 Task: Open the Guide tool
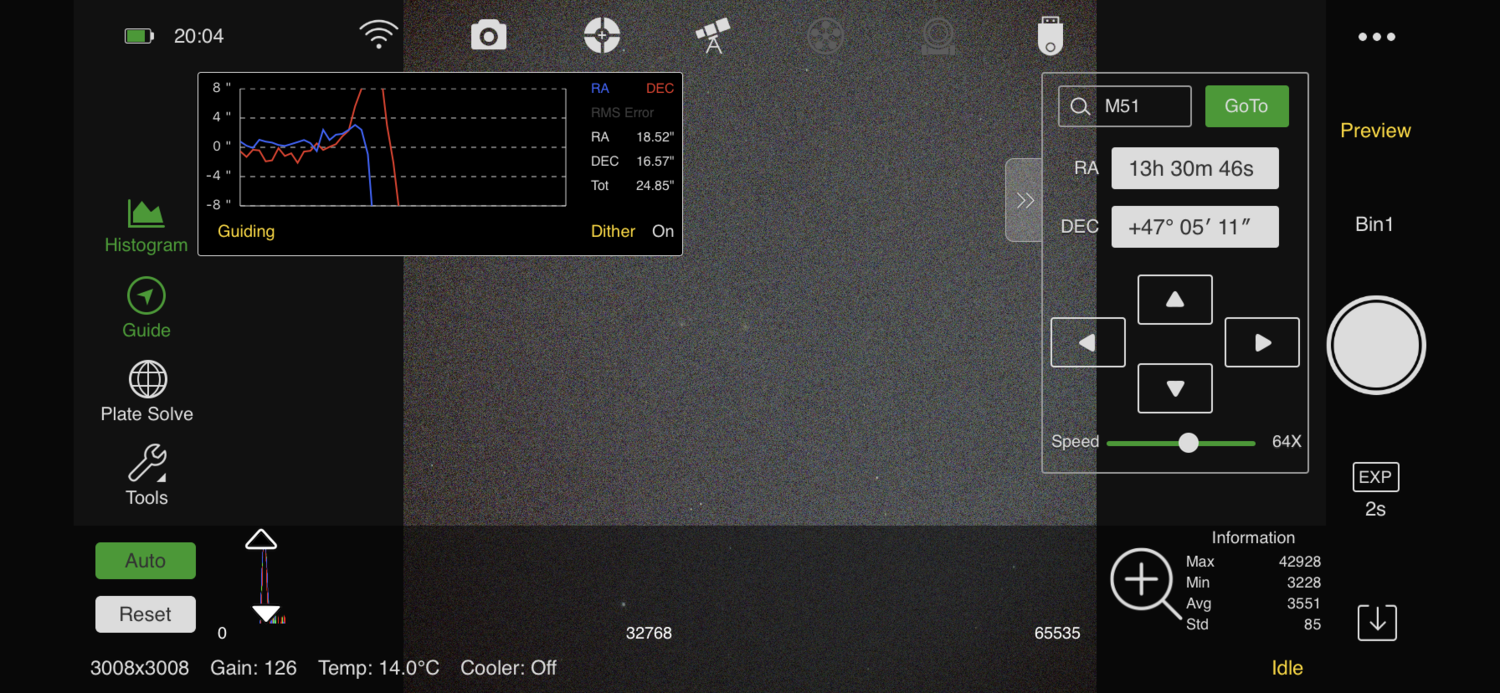[x=146, y=308]
